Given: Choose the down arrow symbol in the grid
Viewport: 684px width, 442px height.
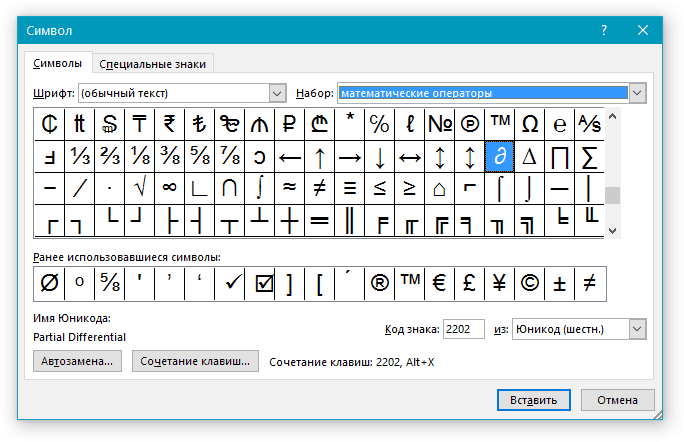Looking at the screenshot, I should (380, 156).
